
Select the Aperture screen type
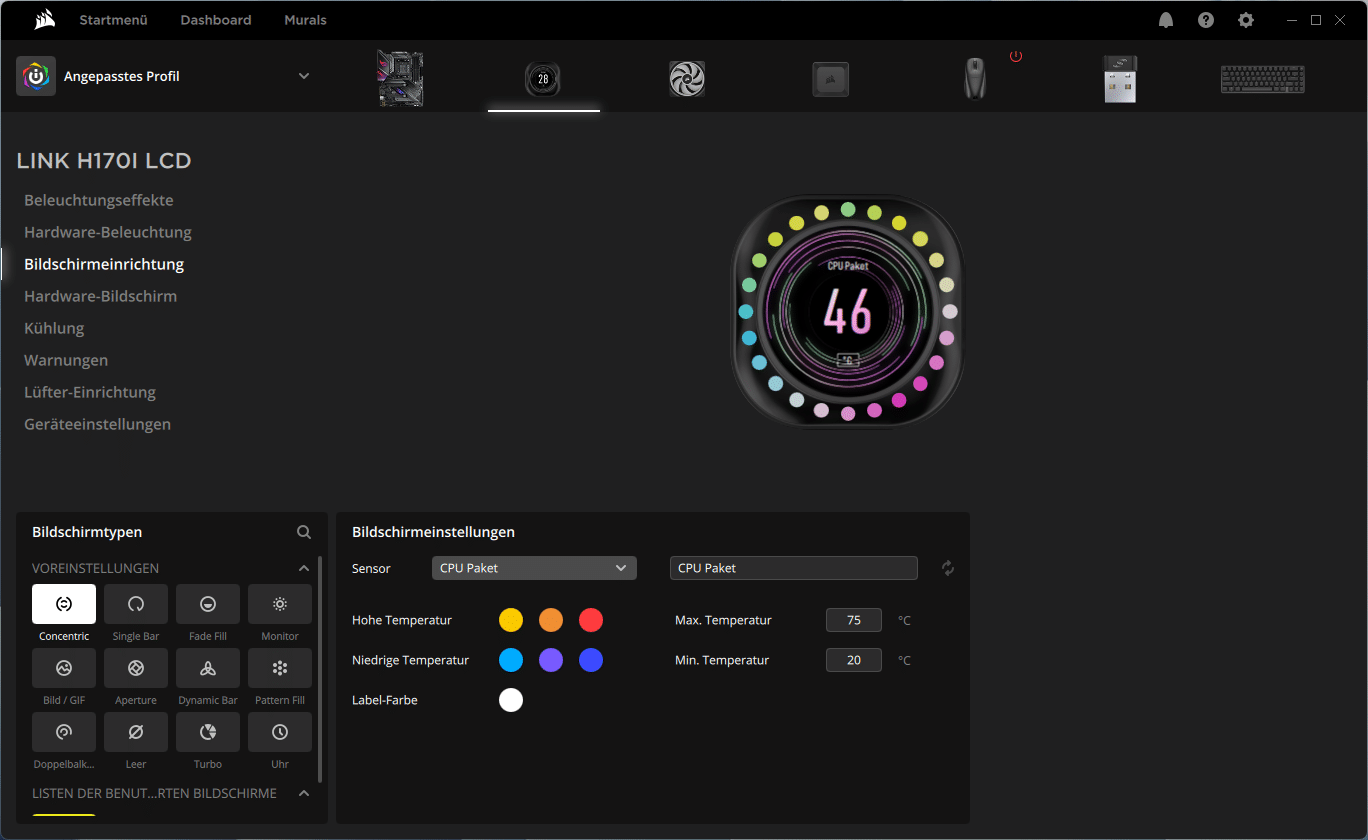pos(136,668)
